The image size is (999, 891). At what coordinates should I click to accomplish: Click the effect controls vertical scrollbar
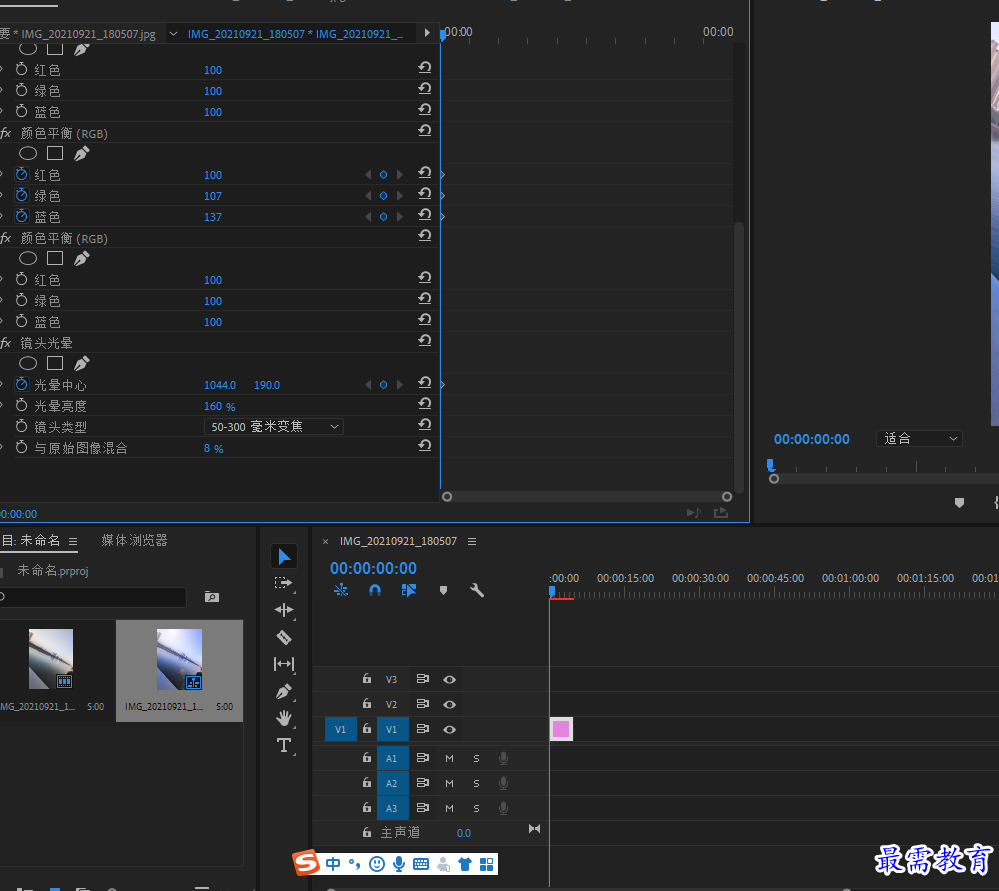pos(739,357)
